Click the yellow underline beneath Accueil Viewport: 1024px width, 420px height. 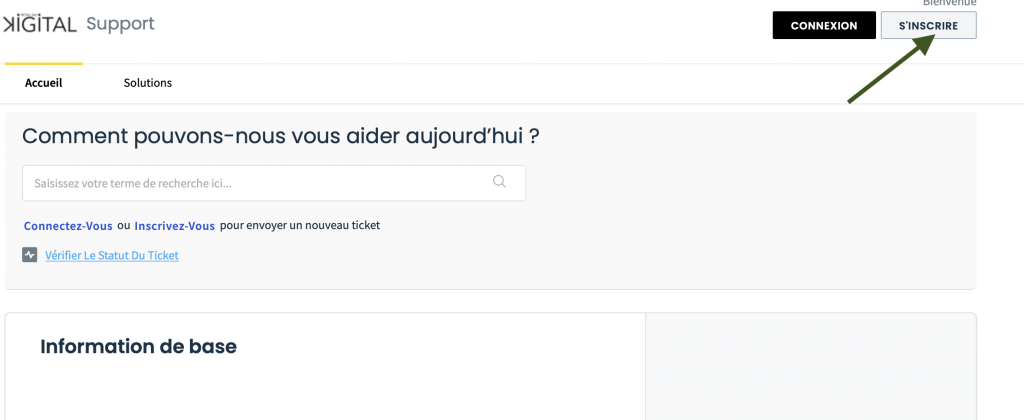tap(43, 64)
